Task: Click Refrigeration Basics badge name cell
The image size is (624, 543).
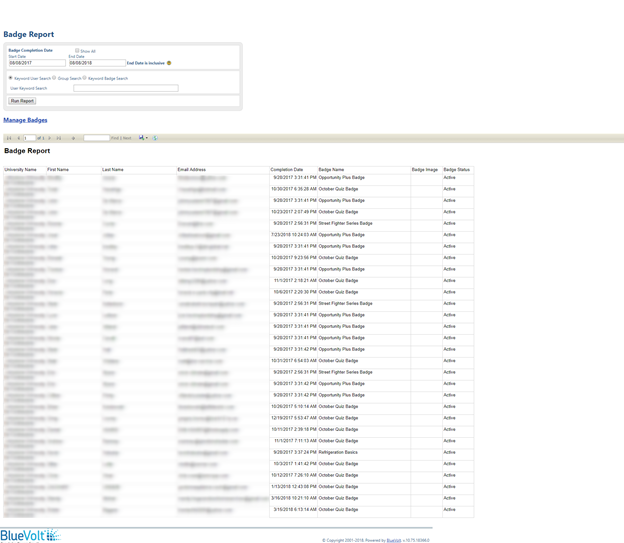Action: point(338,452)
